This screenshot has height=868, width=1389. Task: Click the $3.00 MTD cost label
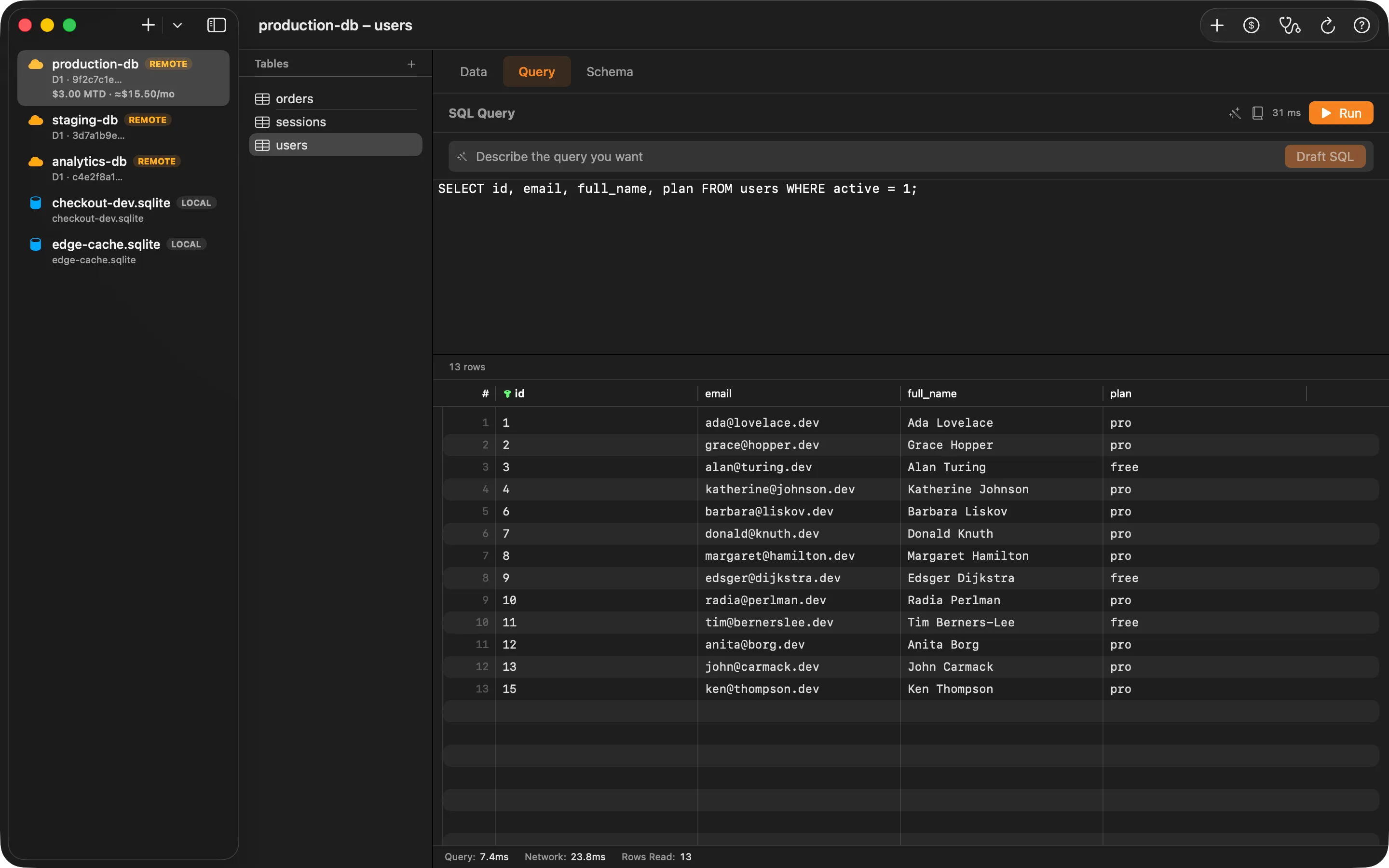point(79,94)
